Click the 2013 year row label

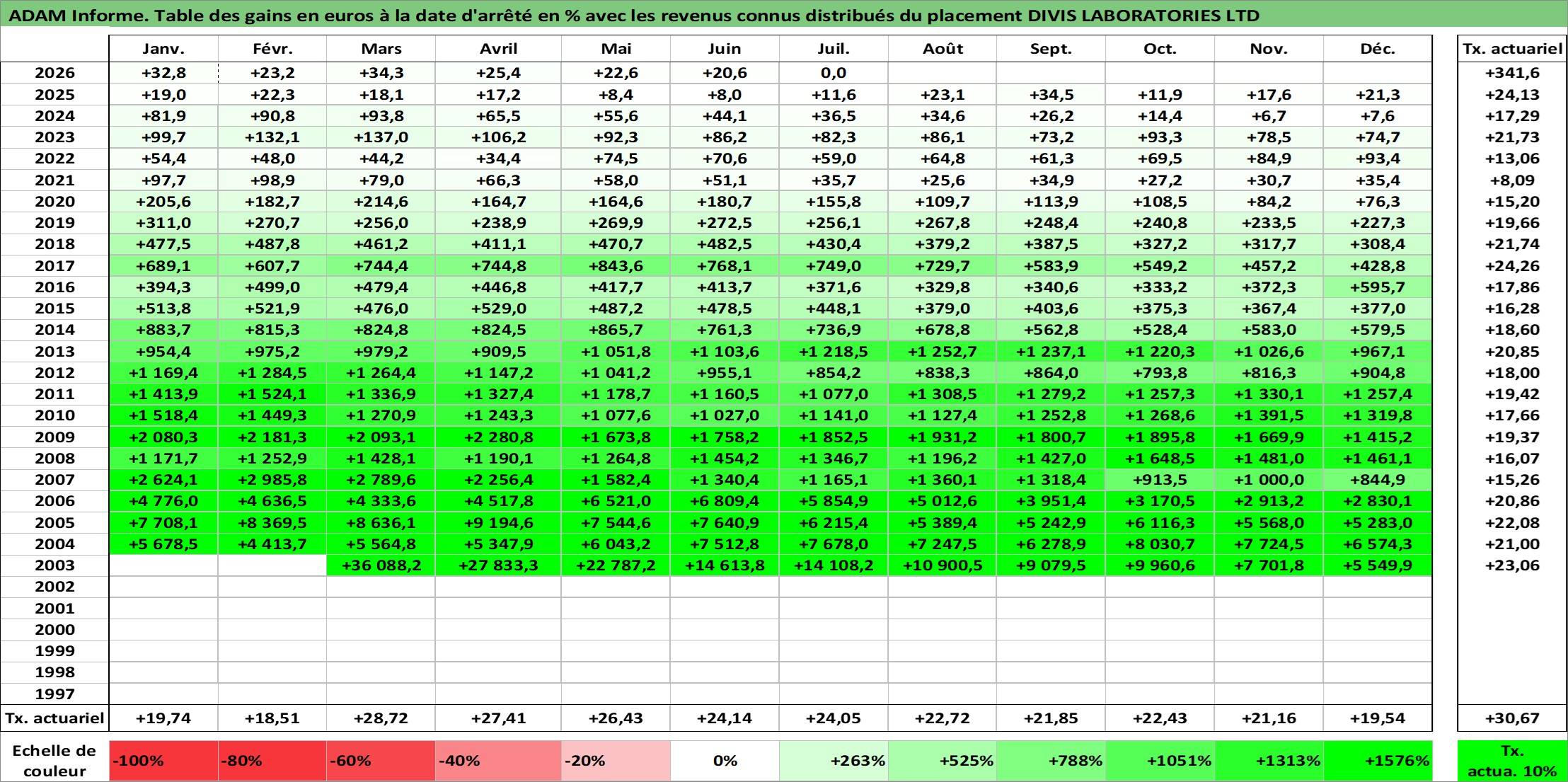pos(54,352)
